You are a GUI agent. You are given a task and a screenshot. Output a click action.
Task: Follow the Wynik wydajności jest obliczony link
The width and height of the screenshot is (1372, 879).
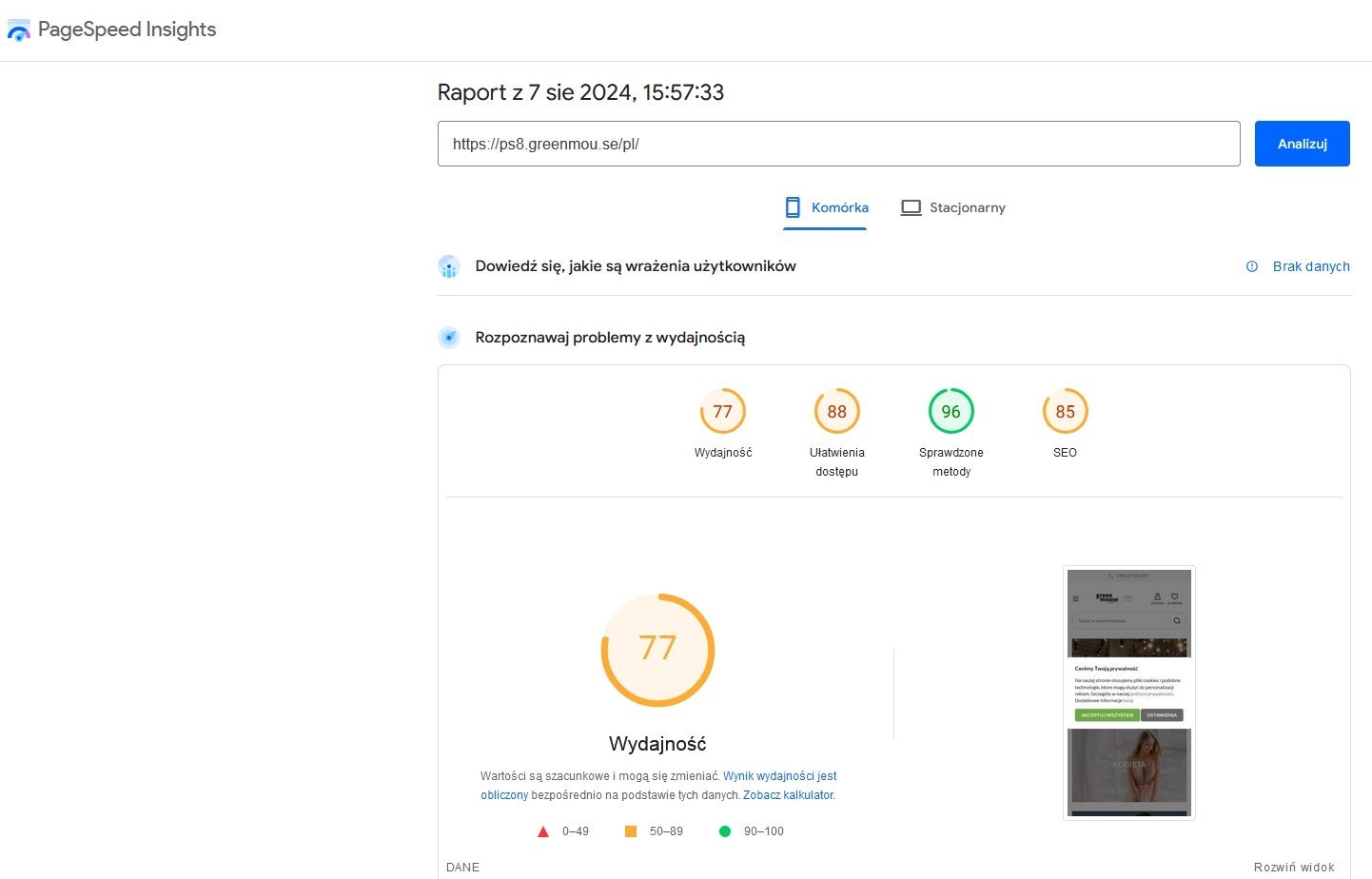coord(658,786)
